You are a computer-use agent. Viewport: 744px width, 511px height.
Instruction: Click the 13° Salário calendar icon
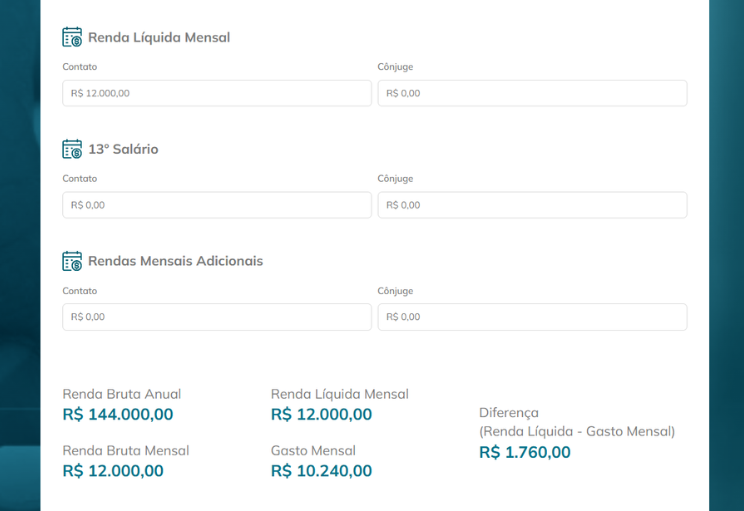(72, 149)
